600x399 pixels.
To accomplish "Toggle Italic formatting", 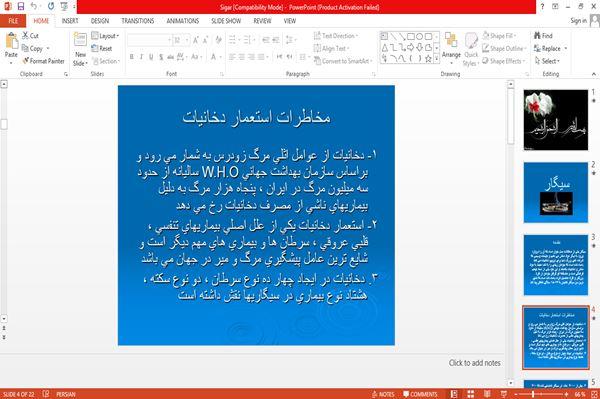I will 141,57.
